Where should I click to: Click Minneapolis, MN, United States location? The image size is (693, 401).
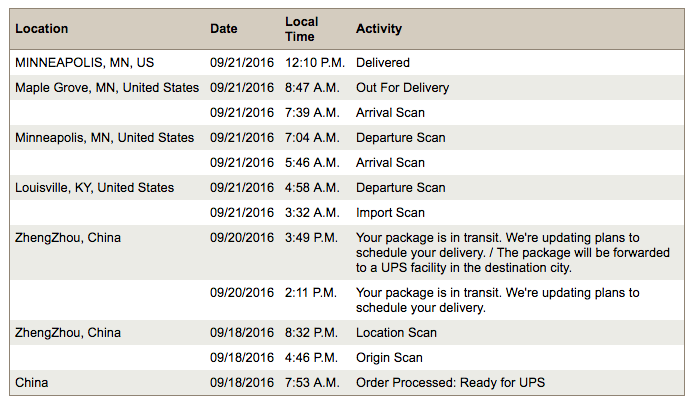click(104, 137)
